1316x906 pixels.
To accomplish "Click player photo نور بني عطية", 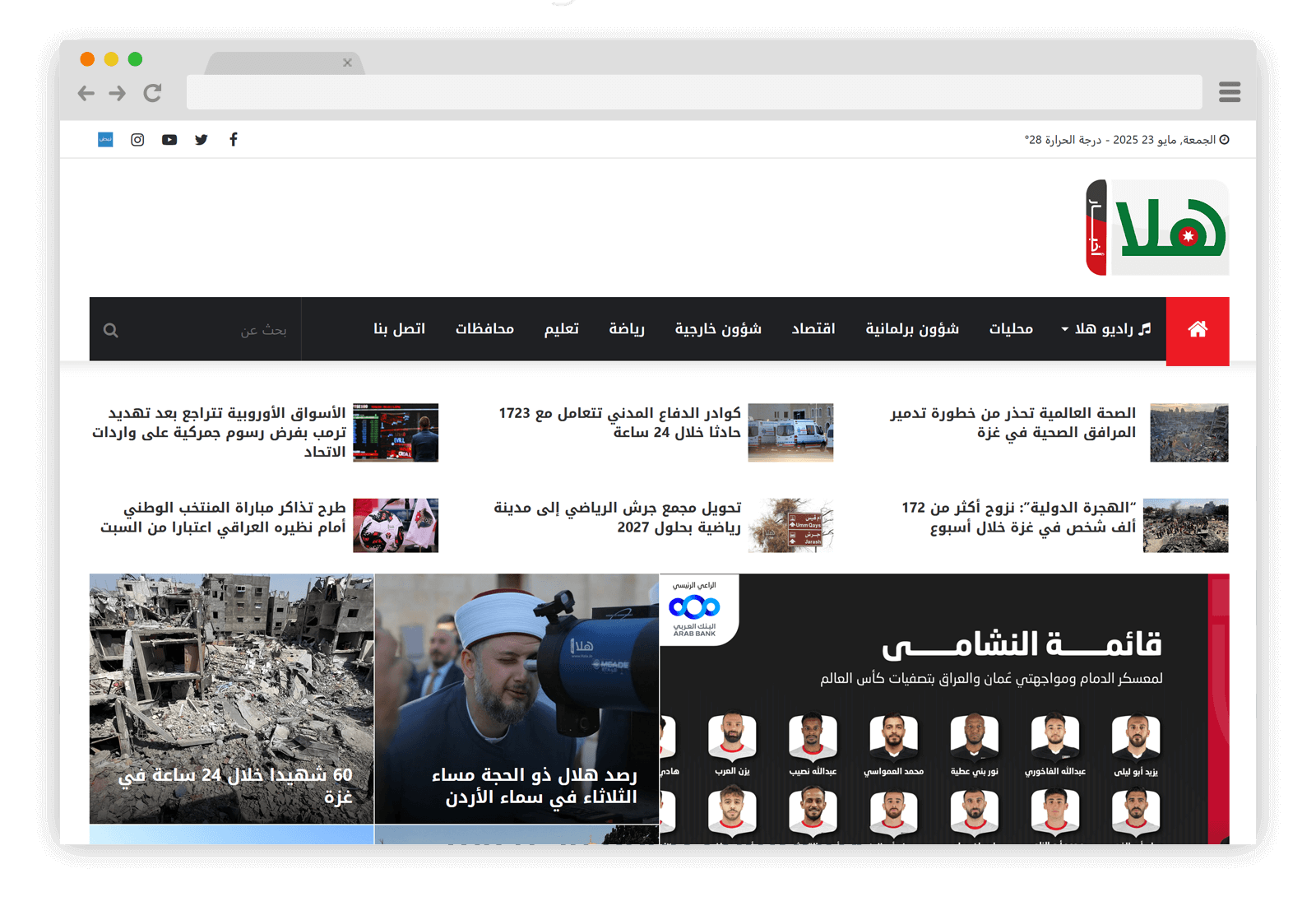I will 975,737.
